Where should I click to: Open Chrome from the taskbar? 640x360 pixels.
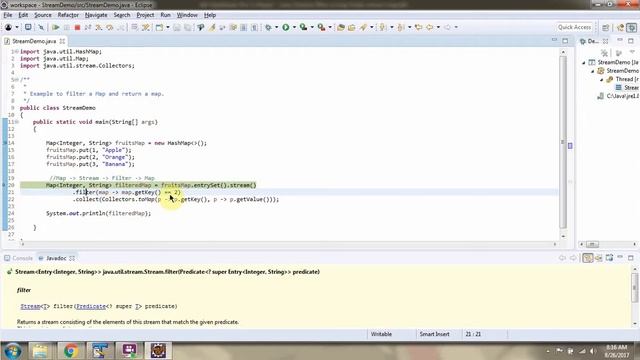pyautogui.click(x=71, y=351)
